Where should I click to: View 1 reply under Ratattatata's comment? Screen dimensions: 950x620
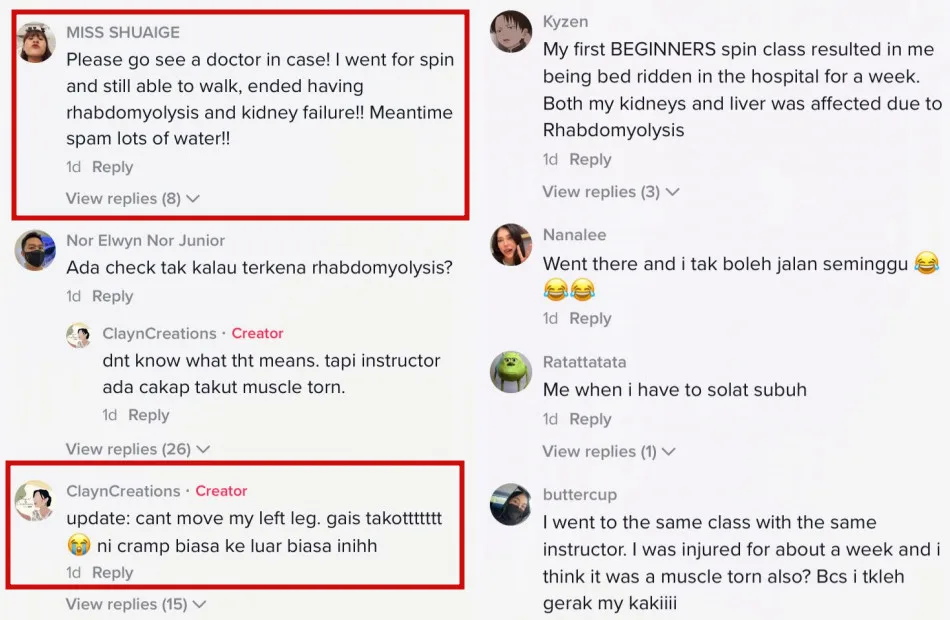(608, 451)
